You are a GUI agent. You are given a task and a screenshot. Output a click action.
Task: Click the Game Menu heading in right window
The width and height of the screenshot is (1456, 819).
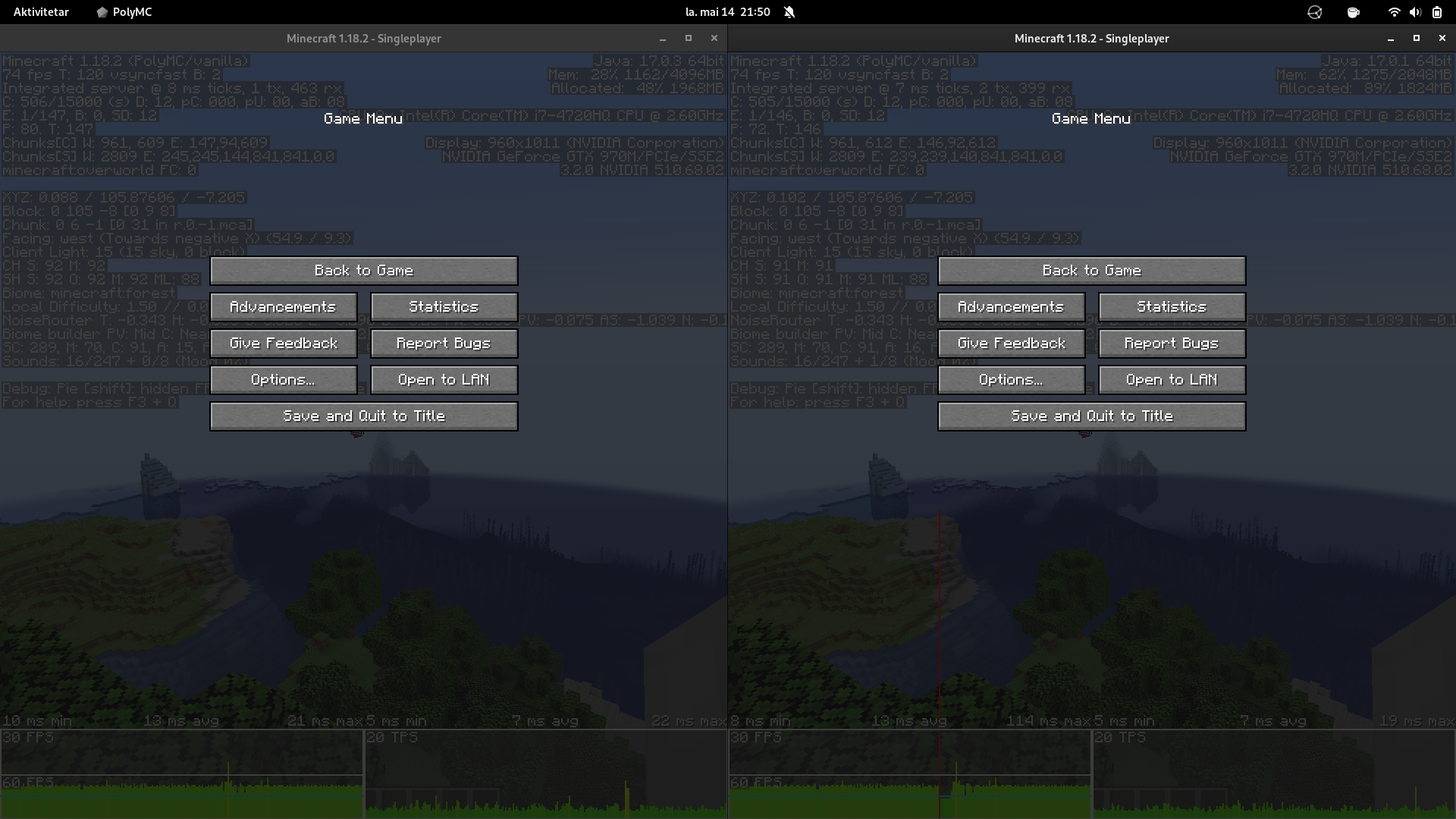(1091, 119)
